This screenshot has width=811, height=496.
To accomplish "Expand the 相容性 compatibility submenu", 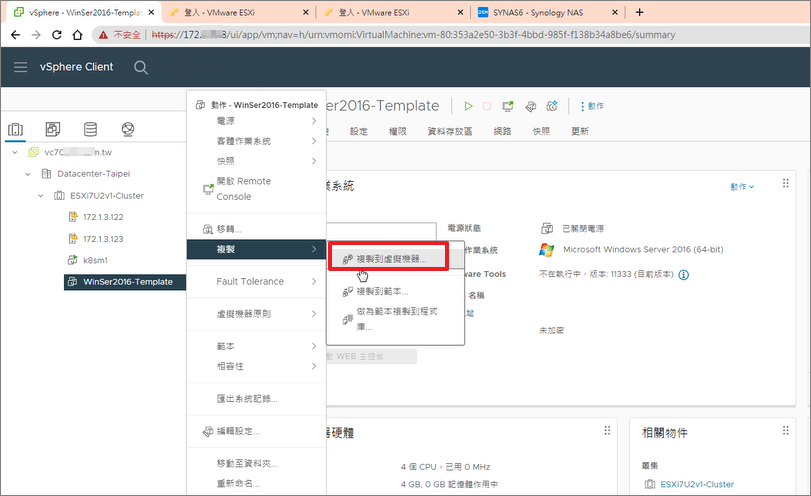I will (257, 366).
